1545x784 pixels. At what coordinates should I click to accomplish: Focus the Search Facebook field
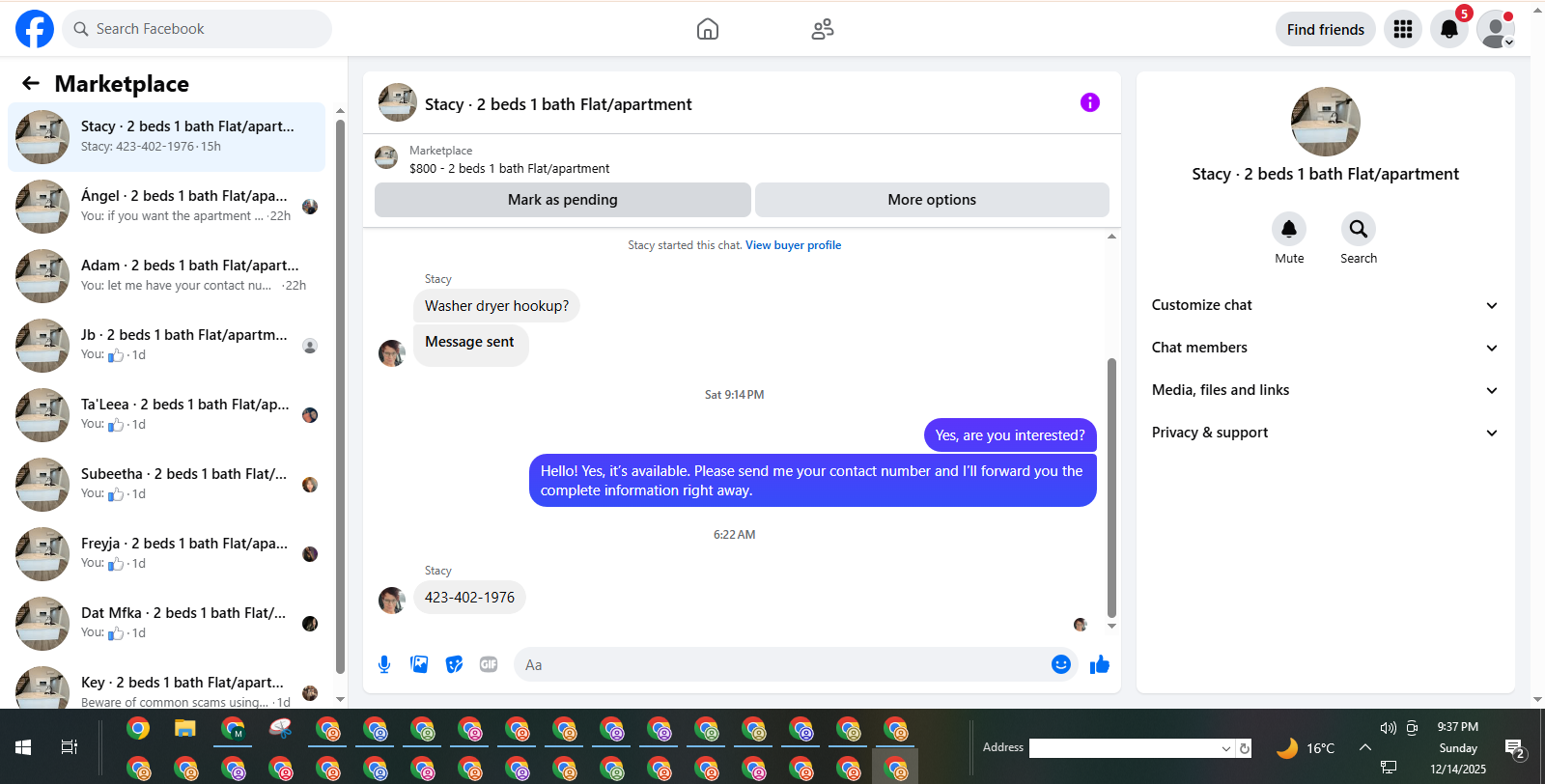(x=197, y=29)
